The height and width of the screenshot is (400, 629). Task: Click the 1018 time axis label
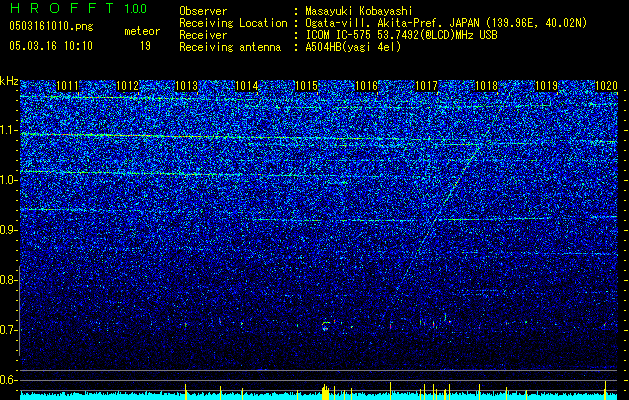point(486,86)
